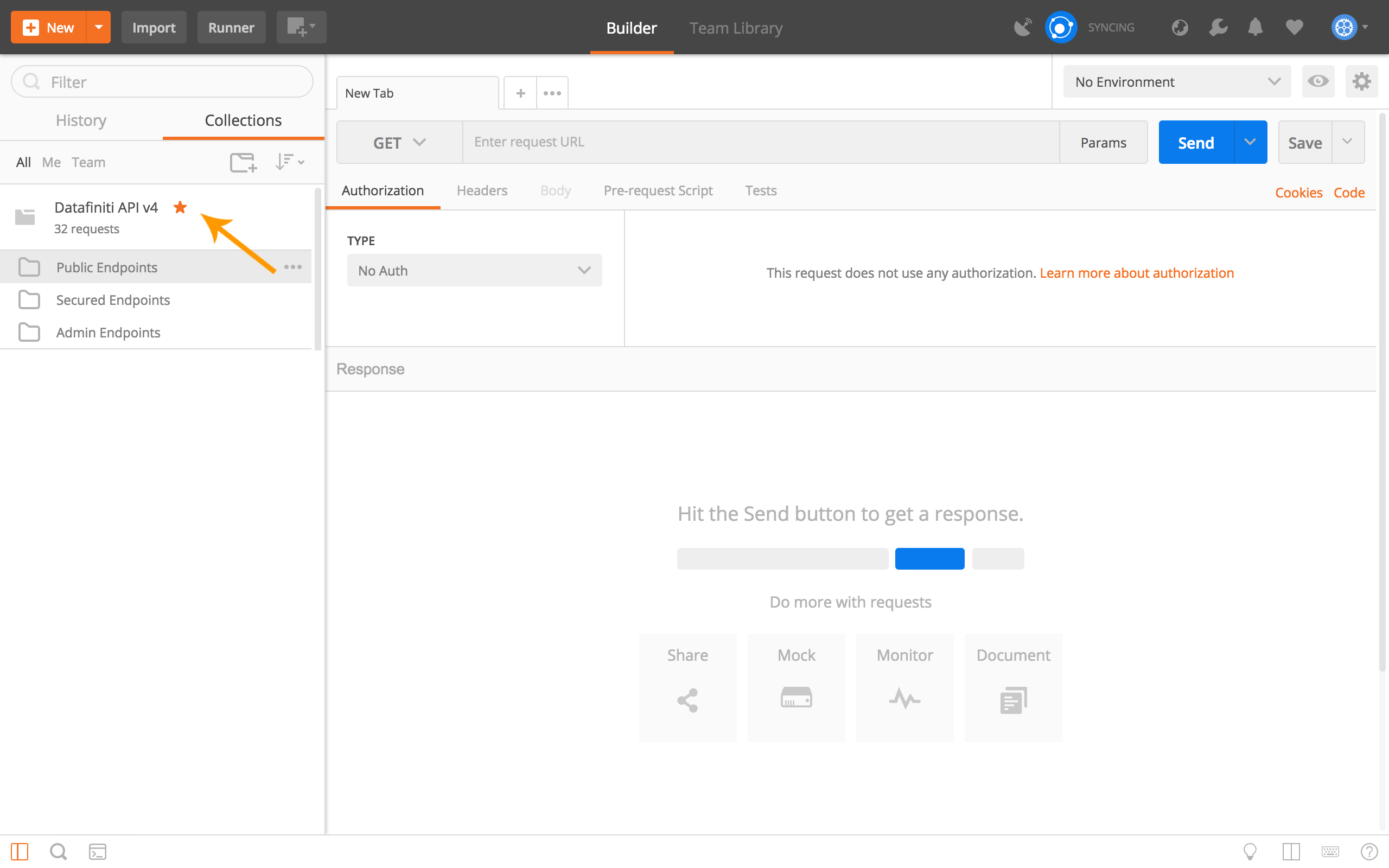1389x868 pixels.
Task: Open the Runner button
Action: (231, 27)
